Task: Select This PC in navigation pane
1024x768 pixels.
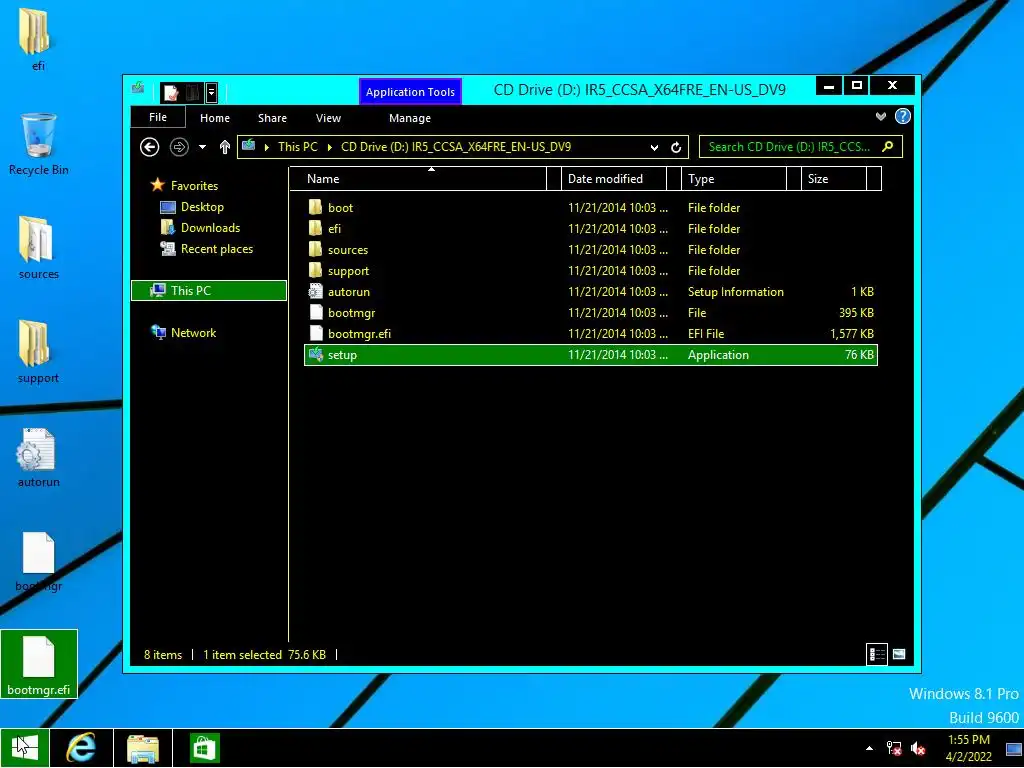Action: pyautogui.click(x=209, y=291)
